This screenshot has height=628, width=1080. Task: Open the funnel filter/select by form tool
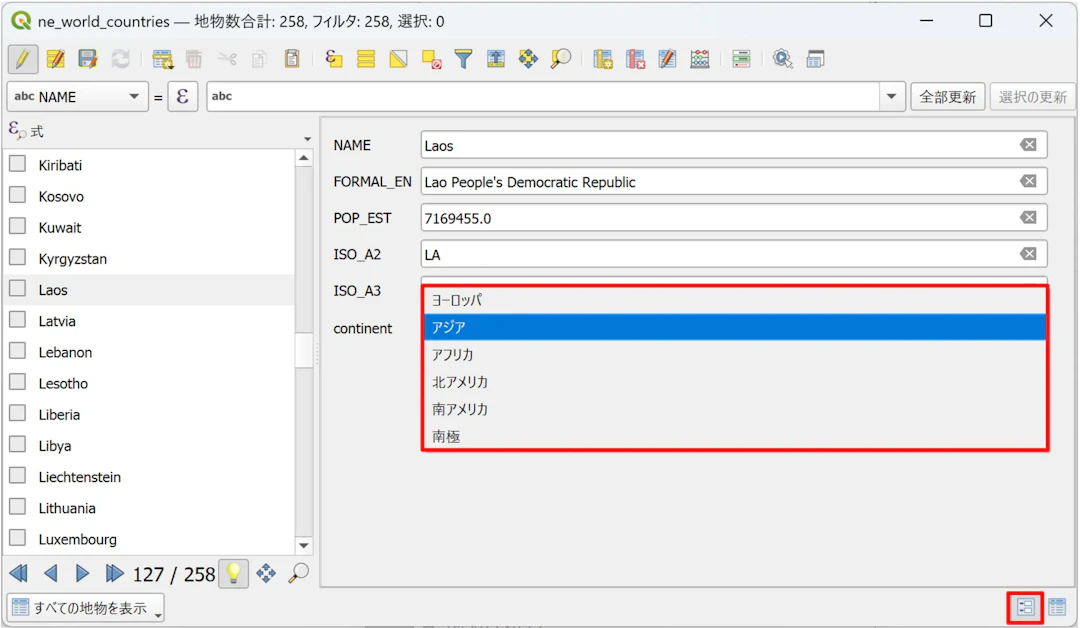coord(464,59)
